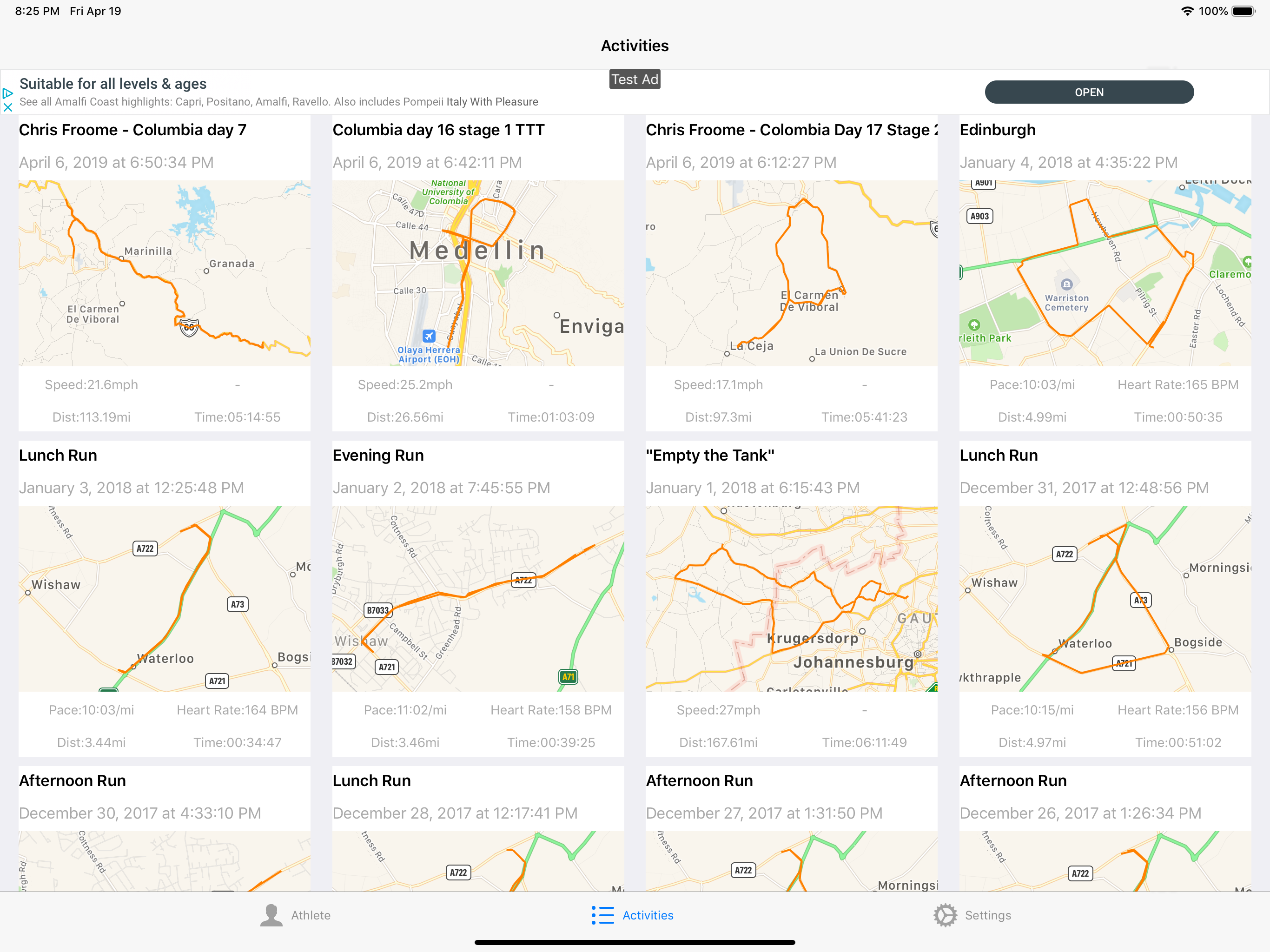Image resolution: width=1270 pixels, height=952 pixels.
Task: Tap the Activities list icon
Action: tap(602, 915)
